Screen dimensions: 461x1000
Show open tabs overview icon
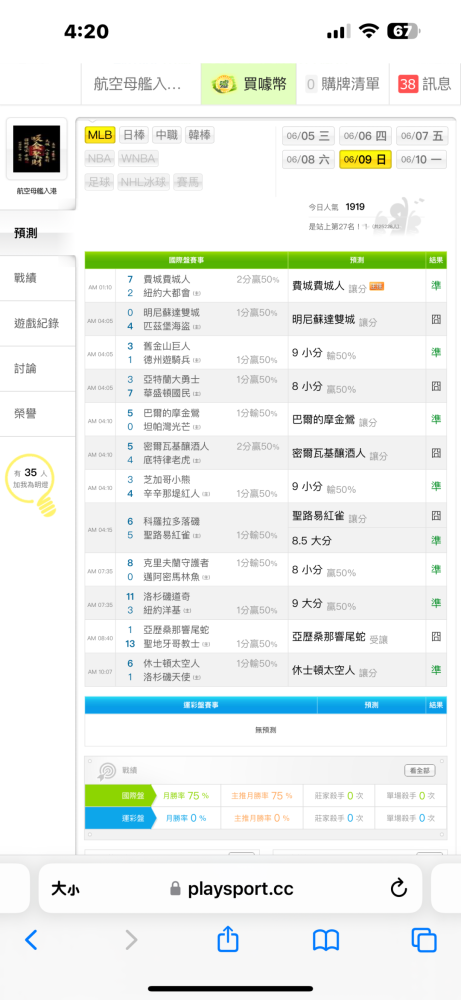424,940
